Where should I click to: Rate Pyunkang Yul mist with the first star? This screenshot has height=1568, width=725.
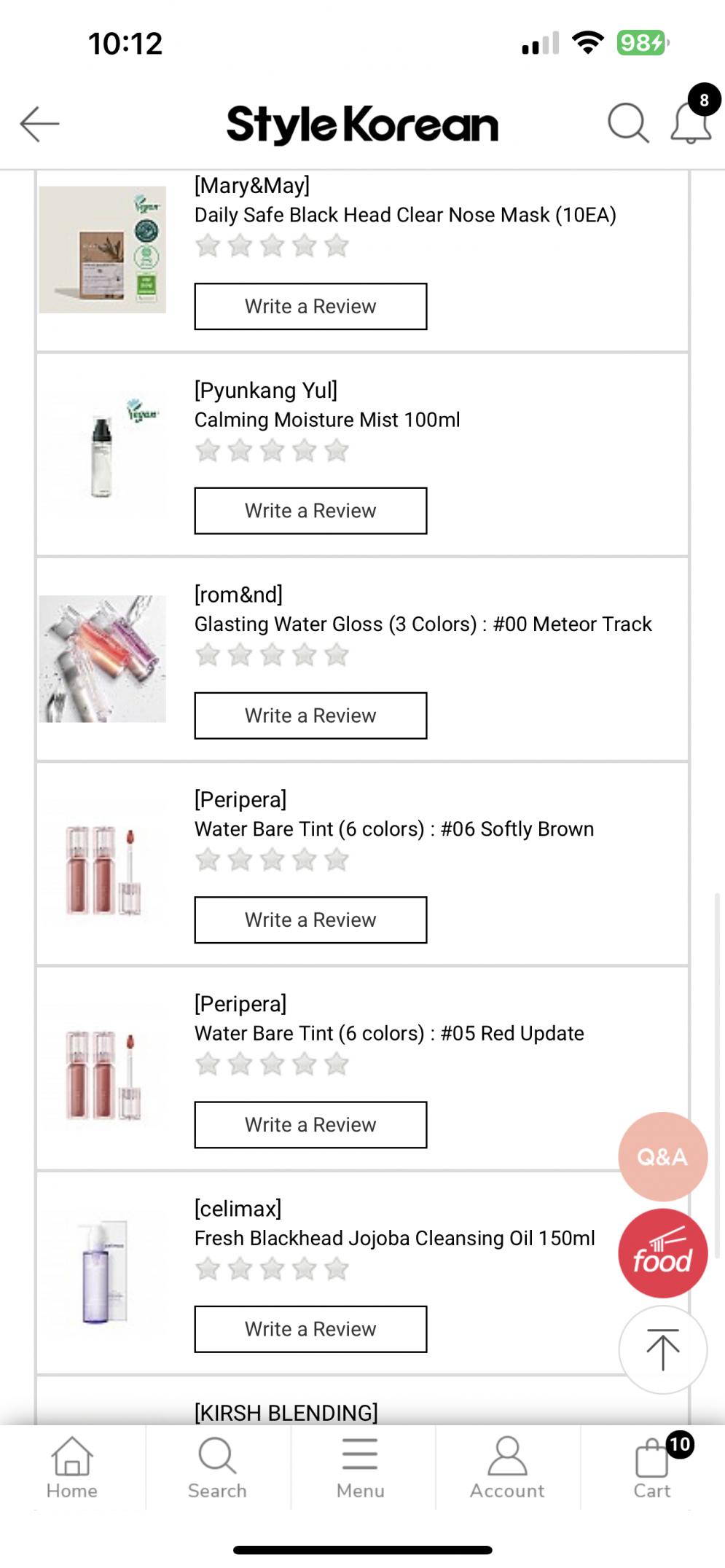pos(208,451)
